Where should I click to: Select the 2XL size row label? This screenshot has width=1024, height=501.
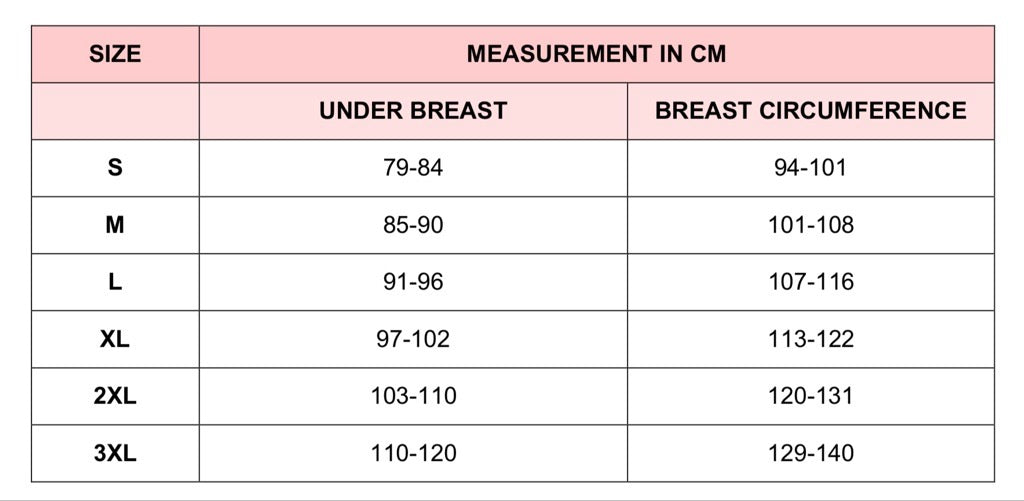coord(115,396)
